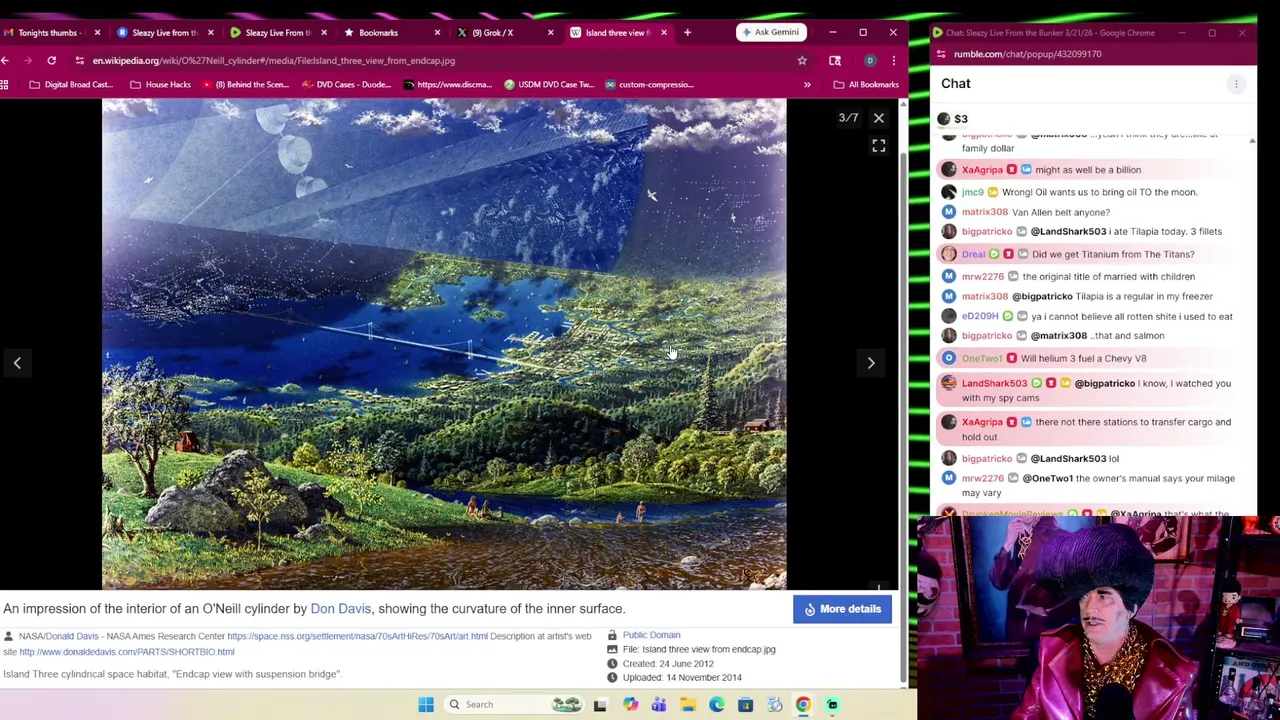The image size is (1280, 720).
Task: Click the Ask Gemini button
Action: [771, 32]
